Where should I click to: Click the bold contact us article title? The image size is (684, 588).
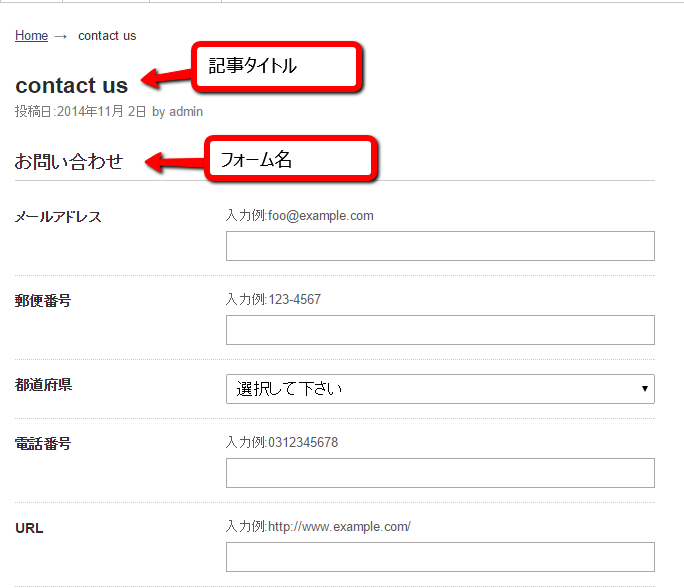click(x=71, y=86)
